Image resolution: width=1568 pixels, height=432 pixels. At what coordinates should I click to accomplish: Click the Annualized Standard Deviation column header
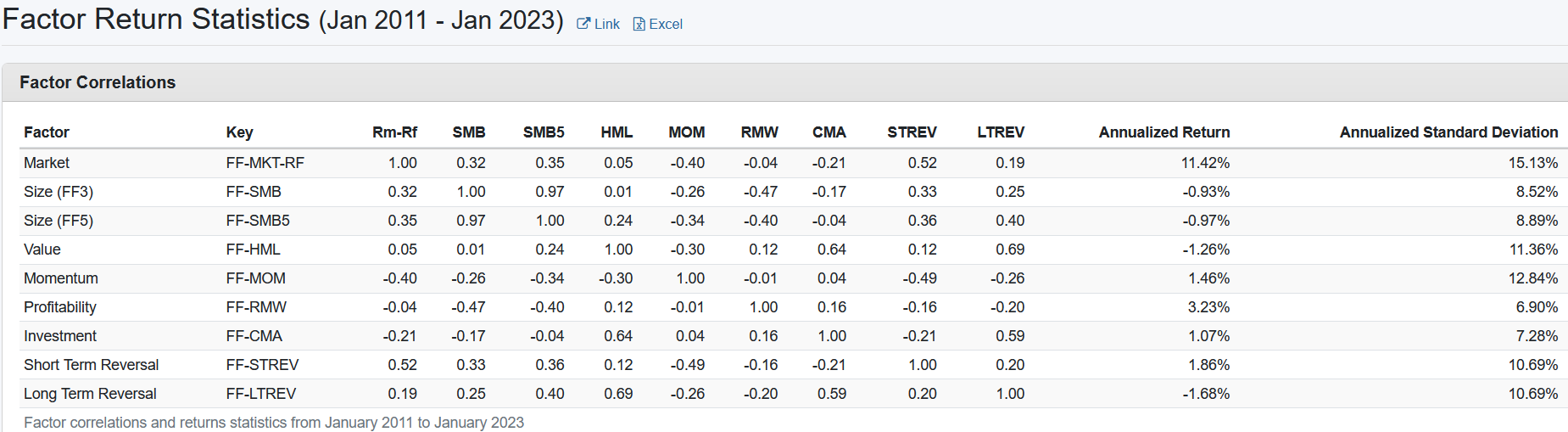pyautogui.click(x=1448, y=132)
